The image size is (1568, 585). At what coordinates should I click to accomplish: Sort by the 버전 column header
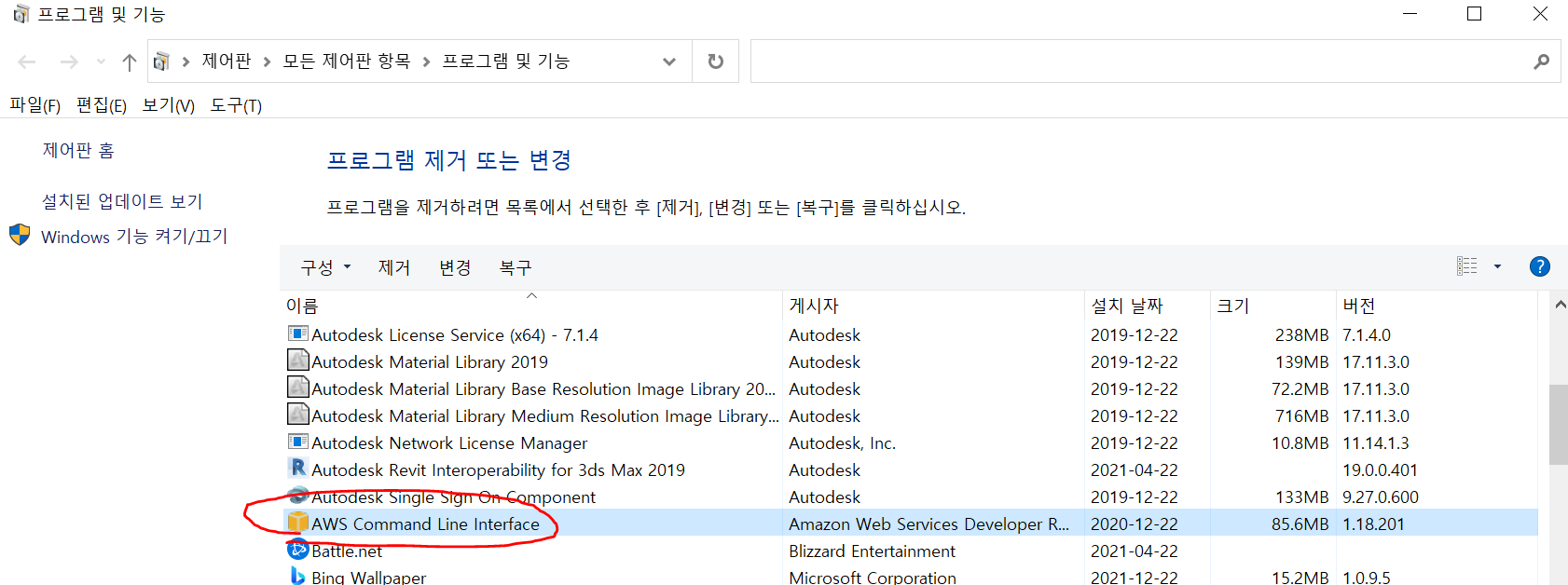click(1437, 306)
